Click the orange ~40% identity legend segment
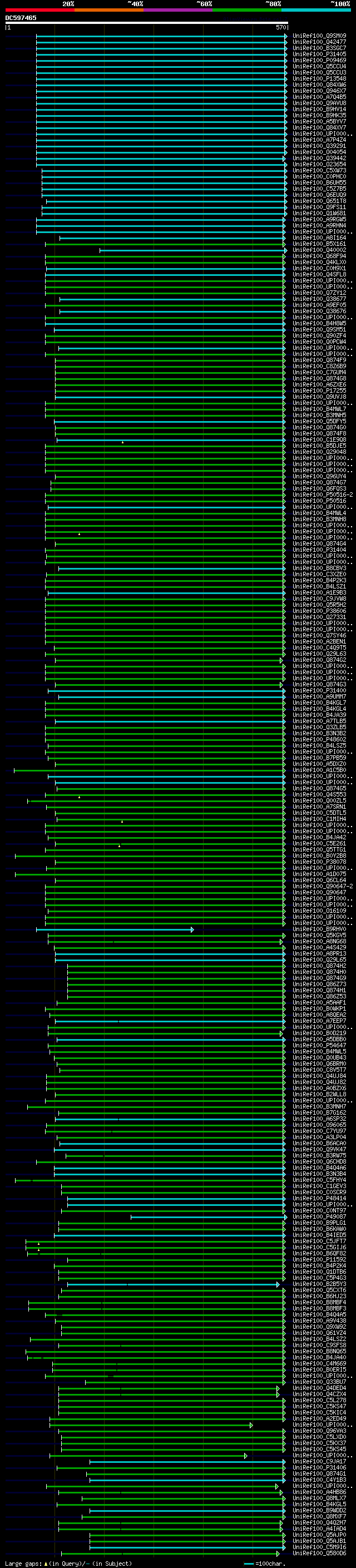The height and width of the screenshot is (1568, 356). click(109, 10)
